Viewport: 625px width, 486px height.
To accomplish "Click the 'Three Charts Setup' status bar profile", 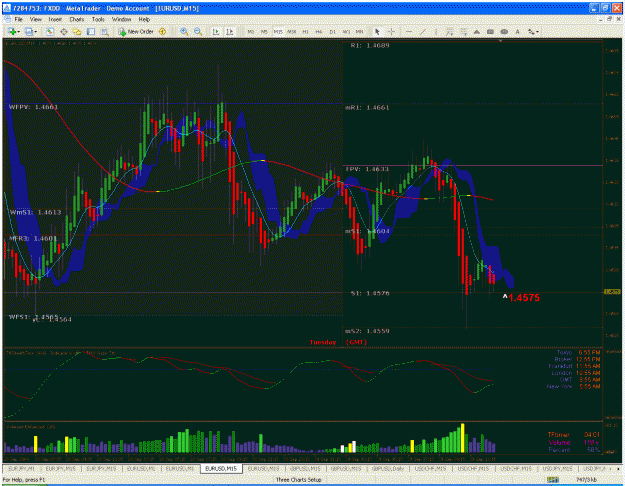I will coord(299,480).
